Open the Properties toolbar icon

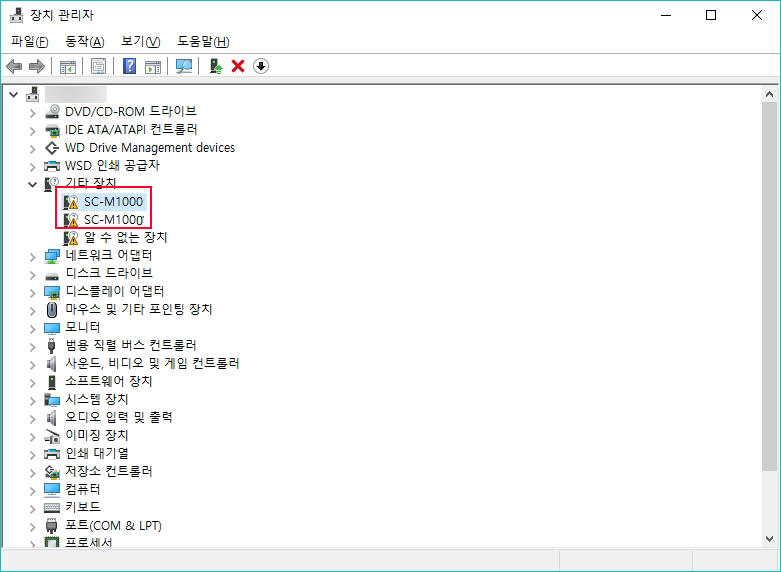(99, 66)
